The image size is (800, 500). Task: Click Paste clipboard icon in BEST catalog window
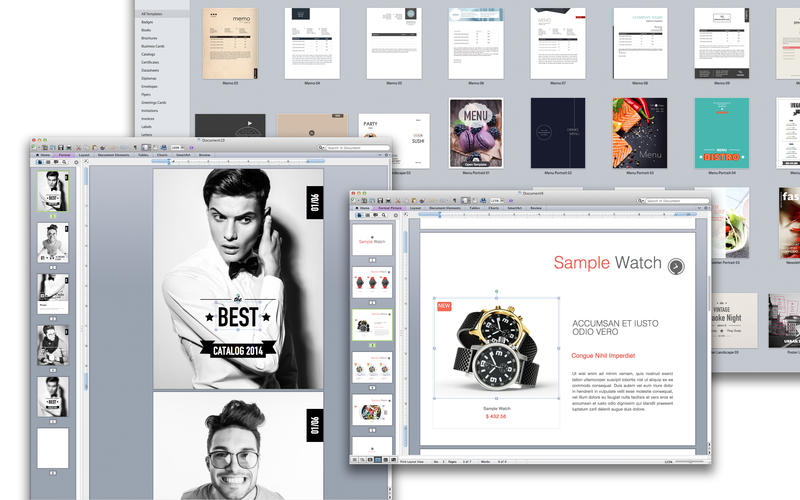pos(94,147)
